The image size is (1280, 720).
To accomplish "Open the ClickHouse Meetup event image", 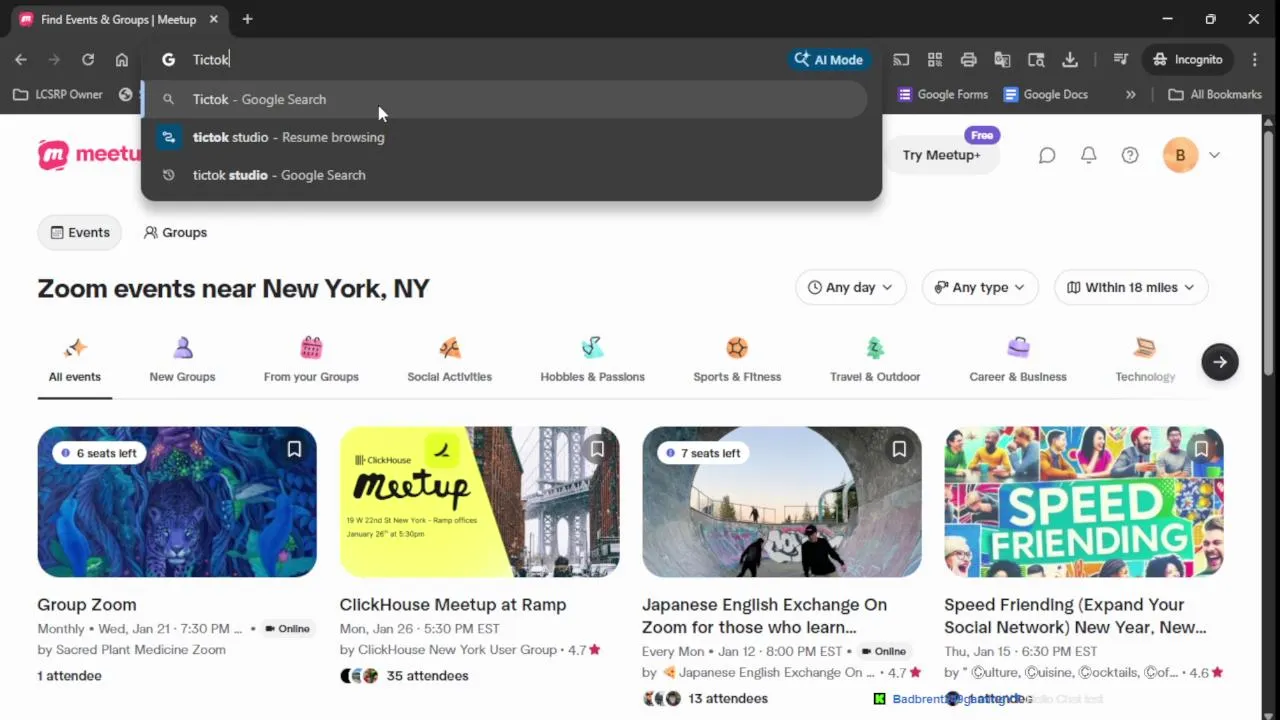I will [479, 502].
